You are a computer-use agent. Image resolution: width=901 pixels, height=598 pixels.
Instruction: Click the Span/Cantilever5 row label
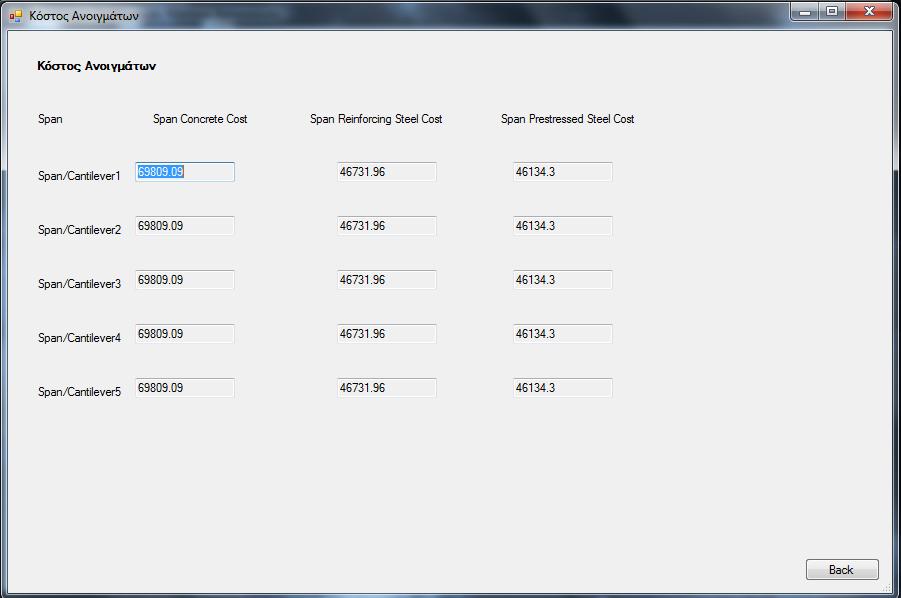pos(79,392)
